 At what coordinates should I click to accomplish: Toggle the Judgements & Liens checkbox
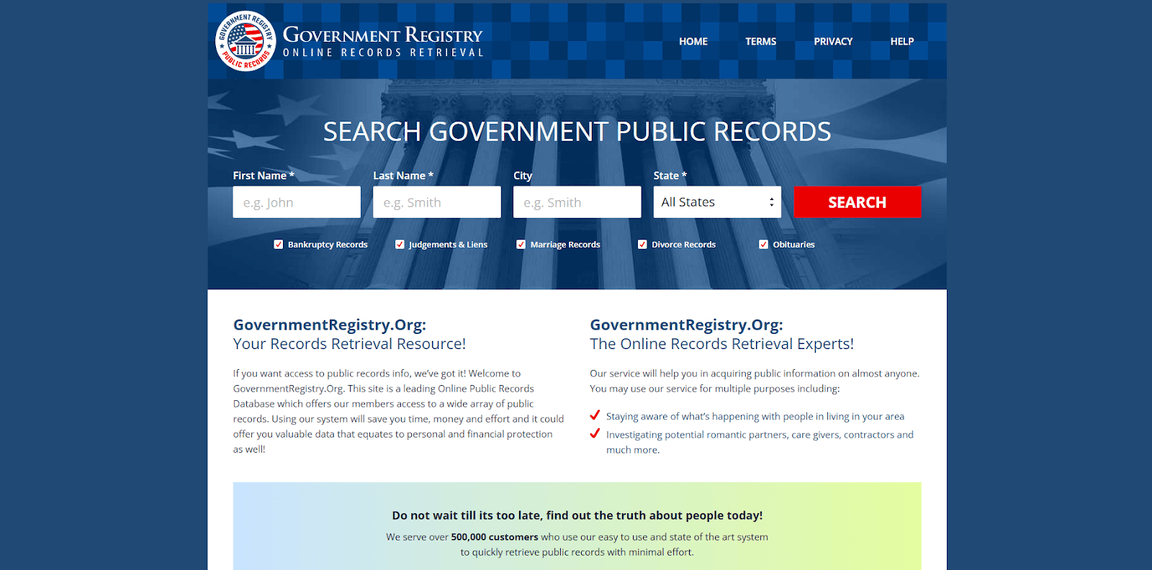coord(400,244)
